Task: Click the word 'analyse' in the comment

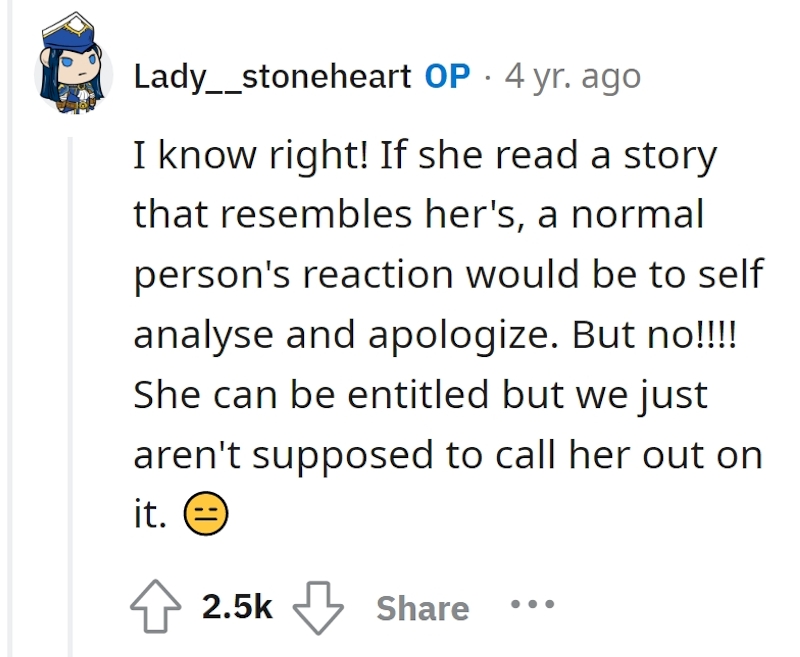Action: [204, 337]
